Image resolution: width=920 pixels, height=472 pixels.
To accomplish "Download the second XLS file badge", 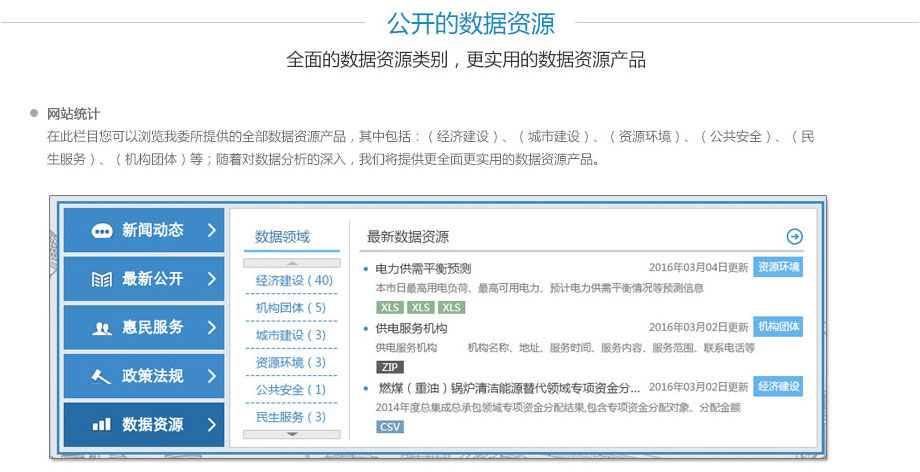I will (x=420, y=308).
